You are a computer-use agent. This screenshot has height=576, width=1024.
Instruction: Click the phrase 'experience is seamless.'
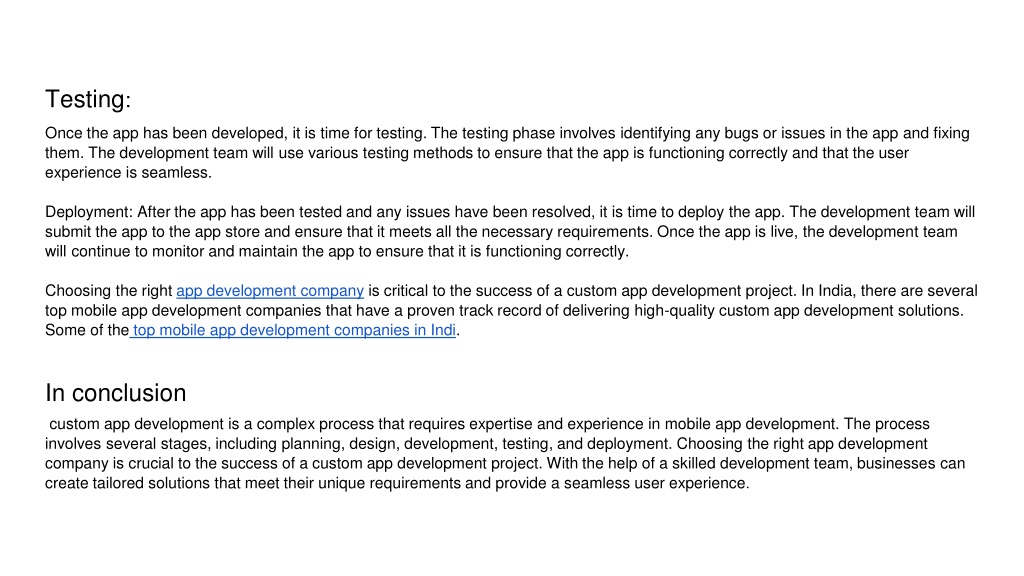pos(129,172)
